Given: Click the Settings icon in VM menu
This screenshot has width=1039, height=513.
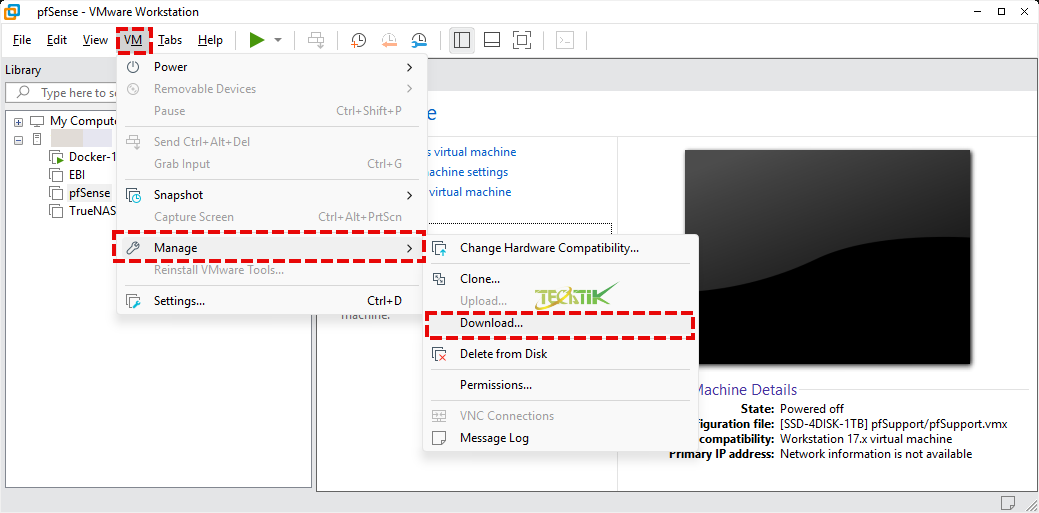Looking at the screenshot, I should point(133,301).
